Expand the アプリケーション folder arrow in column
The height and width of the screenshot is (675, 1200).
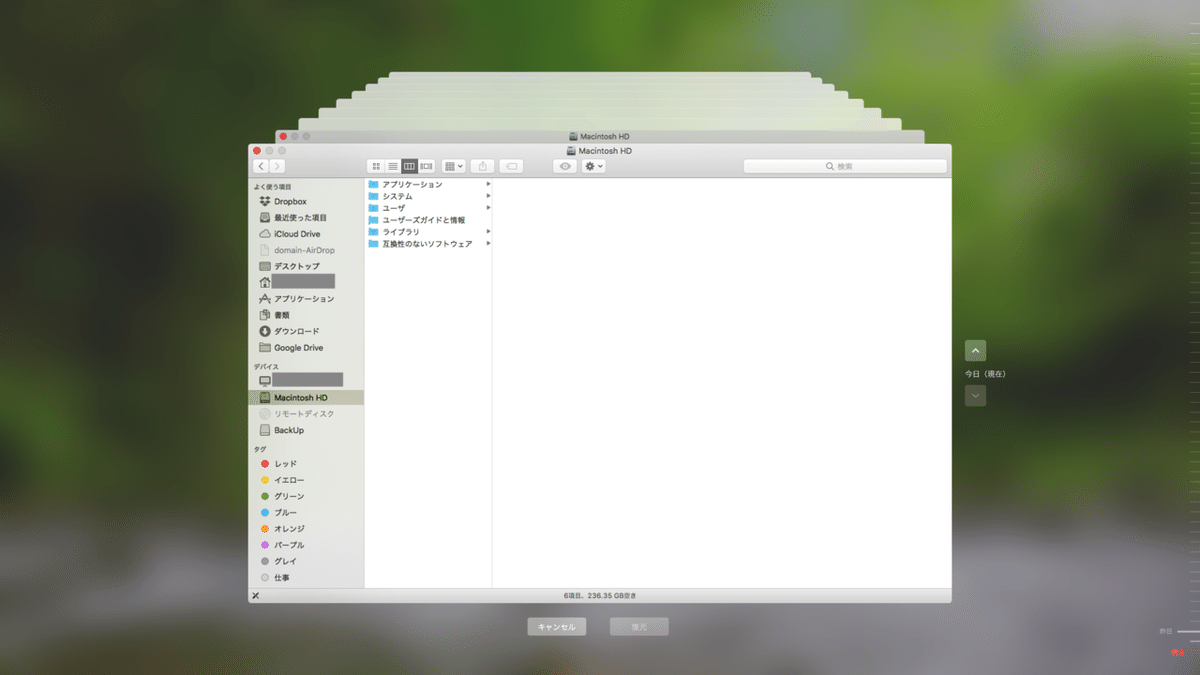click(x=488, y=184)
